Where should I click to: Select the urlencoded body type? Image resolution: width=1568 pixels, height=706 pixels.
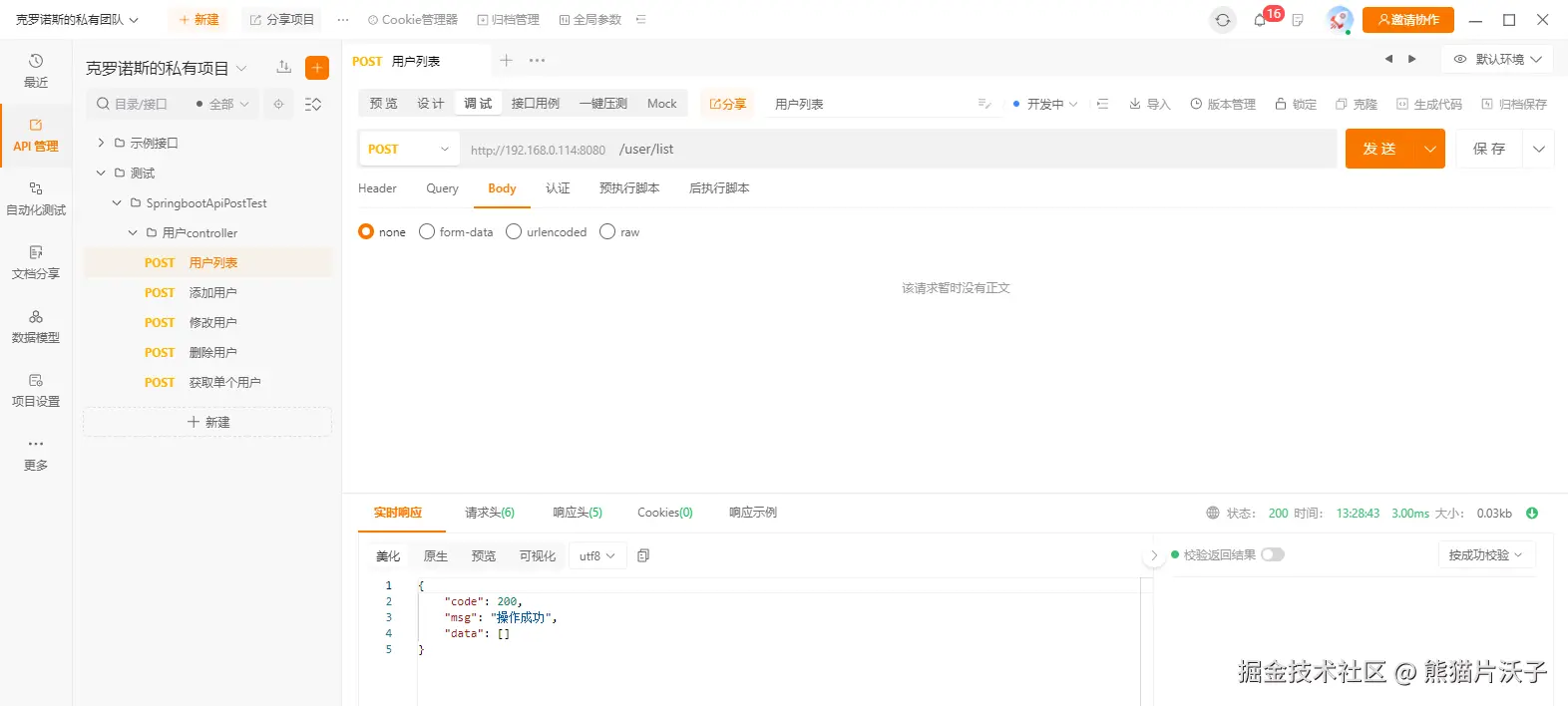click(547, 231)
